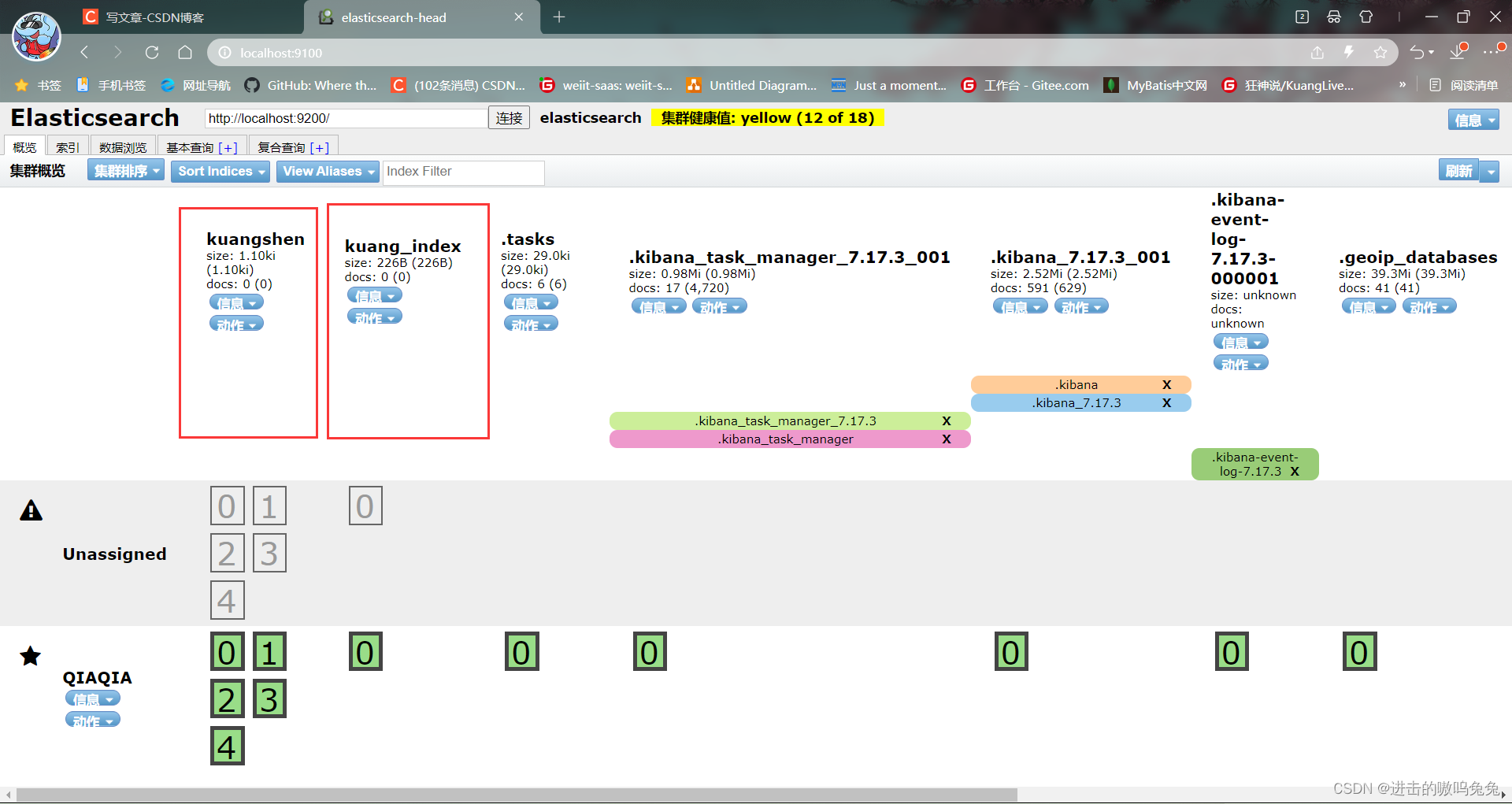Viewport: 1512px width, 804px height.
Task: Select QIAQIA shard 0 of .geoip_databases
Action: pos(1360,652)
